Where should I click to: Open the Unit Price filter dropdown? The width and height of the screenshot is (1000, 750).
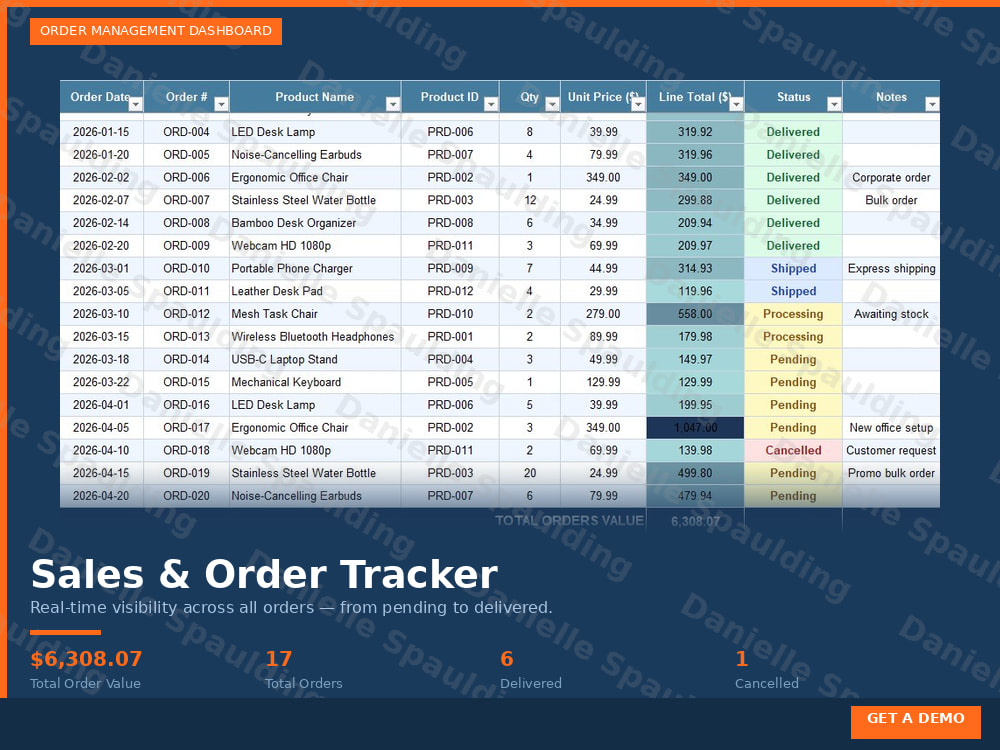[638, 105]
